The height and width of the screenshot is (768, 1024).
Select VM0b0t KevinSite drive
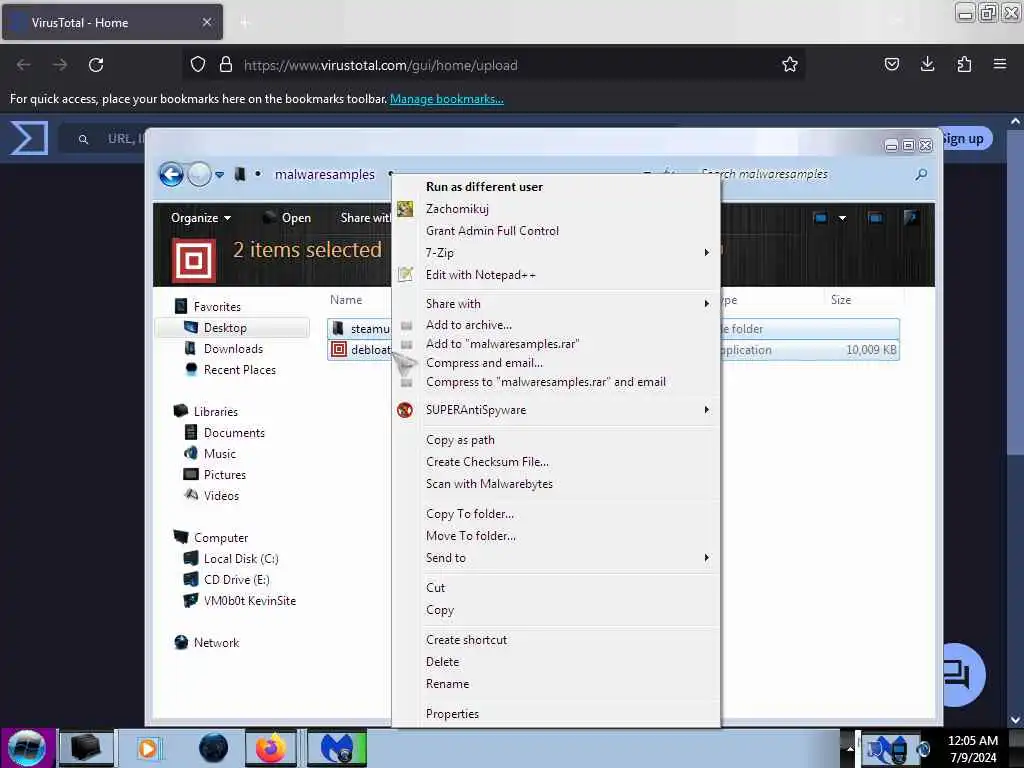[249, 601]
